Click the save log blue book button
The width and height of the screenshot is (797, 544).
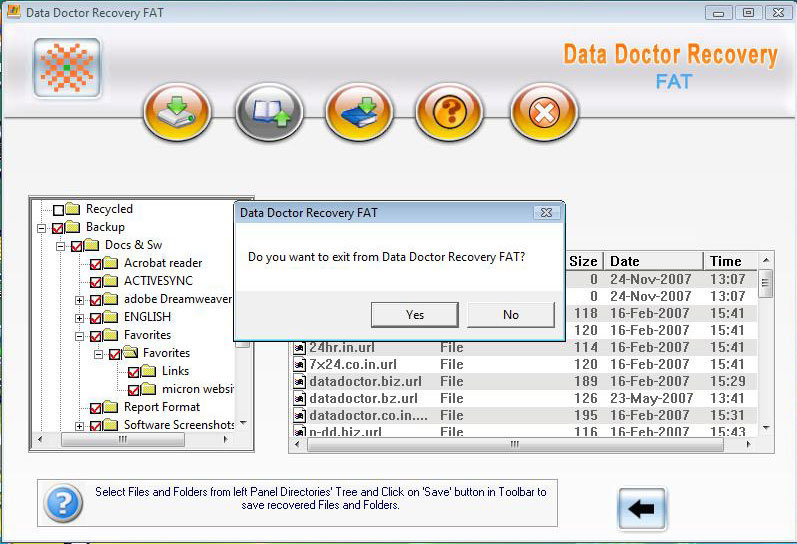point(359,111)
